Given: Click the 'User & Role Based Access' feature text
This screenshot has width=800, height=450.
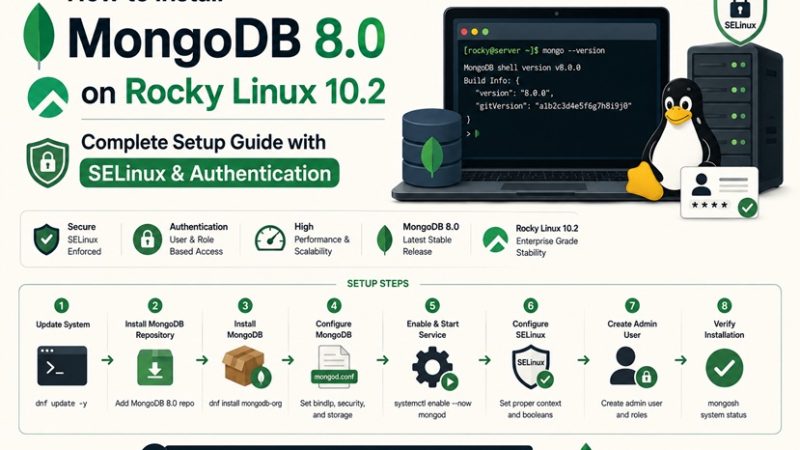Looking at the screenshot, I should pyautogui.click(x=196, y=245).
